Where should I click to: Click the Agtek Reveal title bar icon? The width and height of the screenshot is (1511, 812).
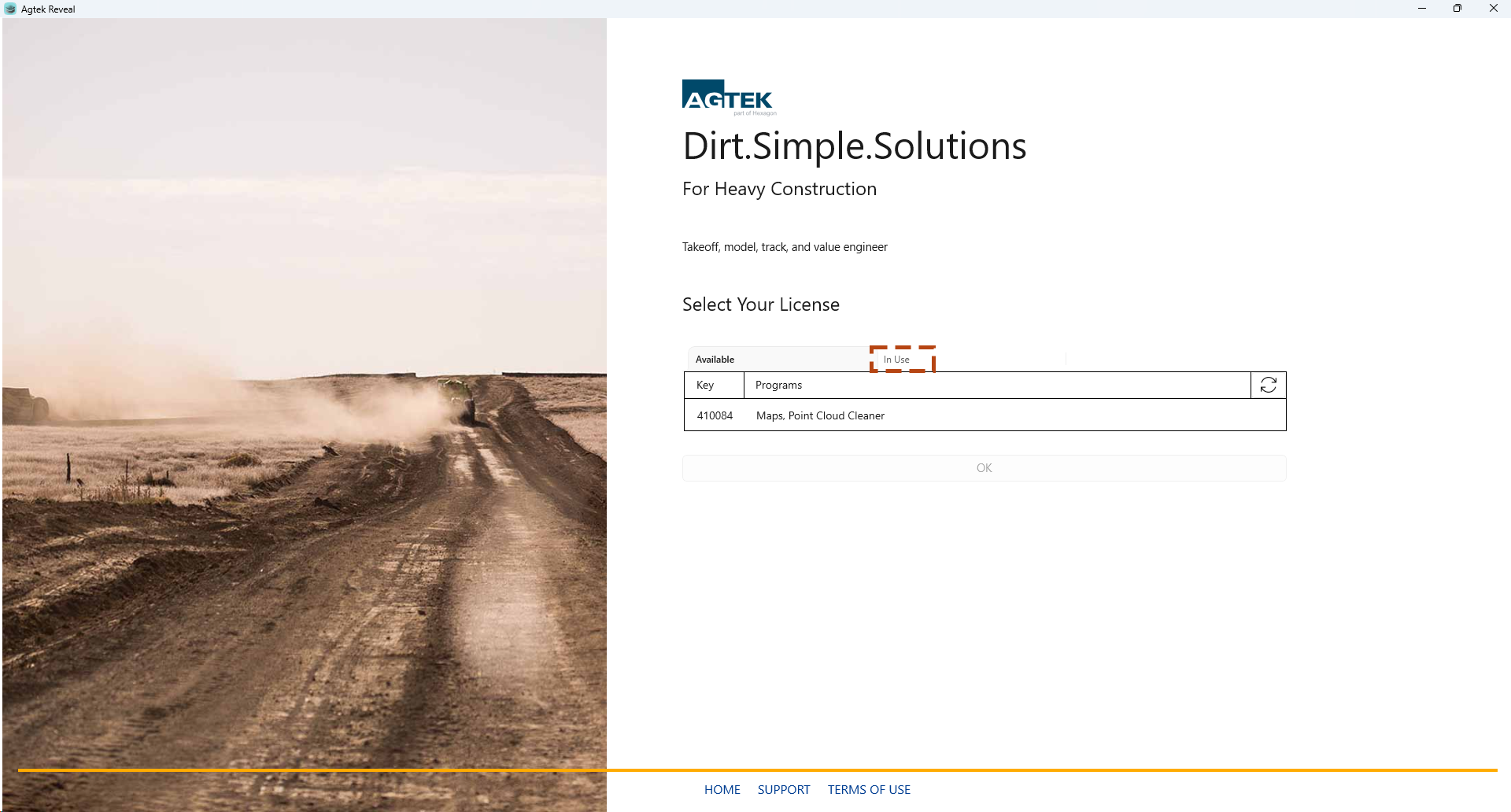10,9
